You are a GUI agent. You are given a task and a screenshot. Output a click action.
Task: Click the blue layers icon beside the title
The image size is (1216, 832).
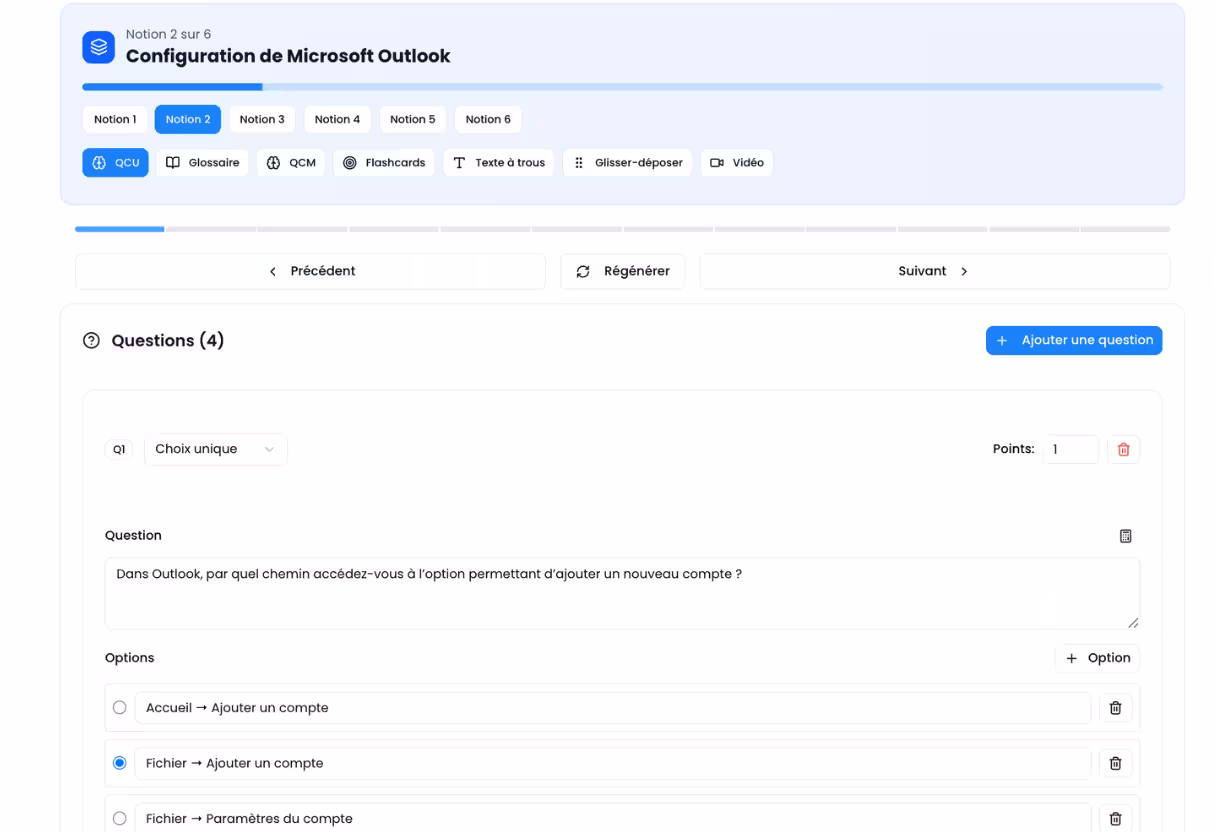[x=99, y=47]
